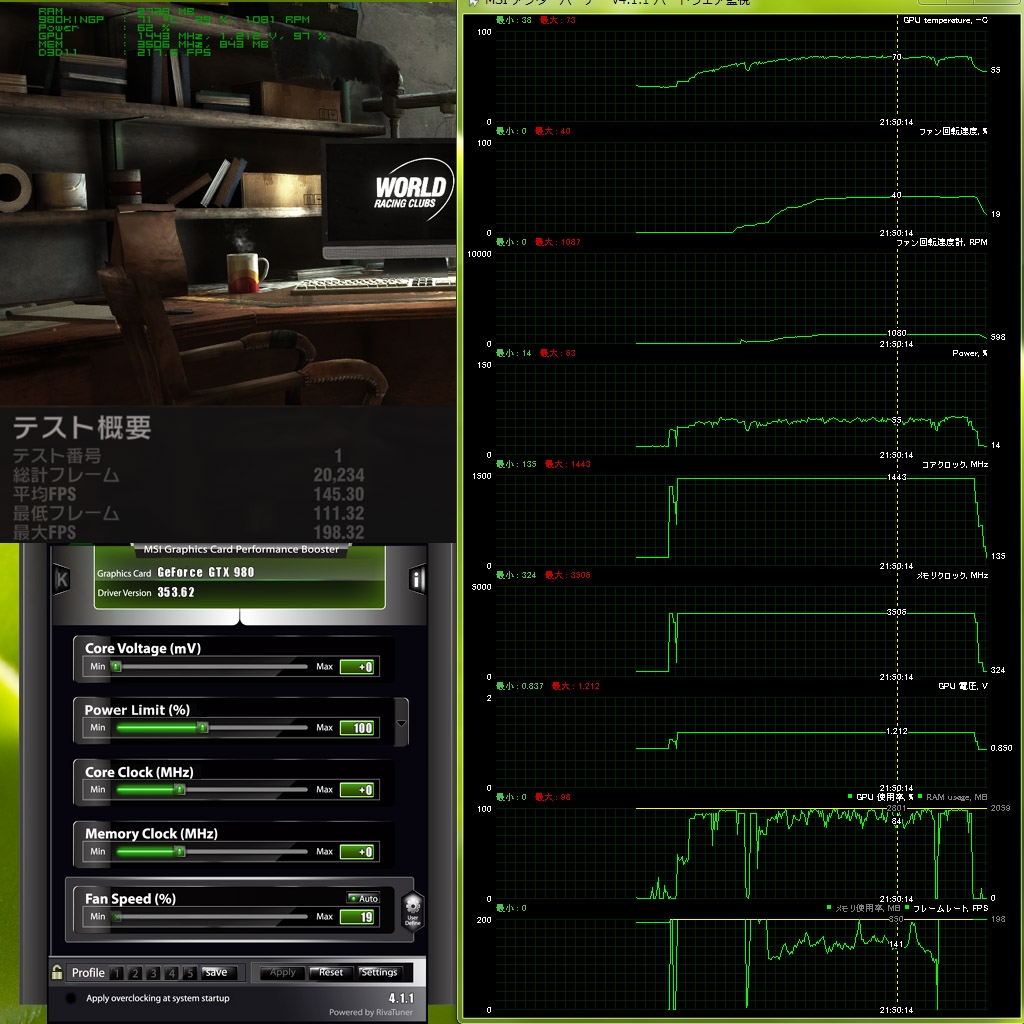
Task: Click the driver version 353.62 text
Action: click(x=176, y=592)
